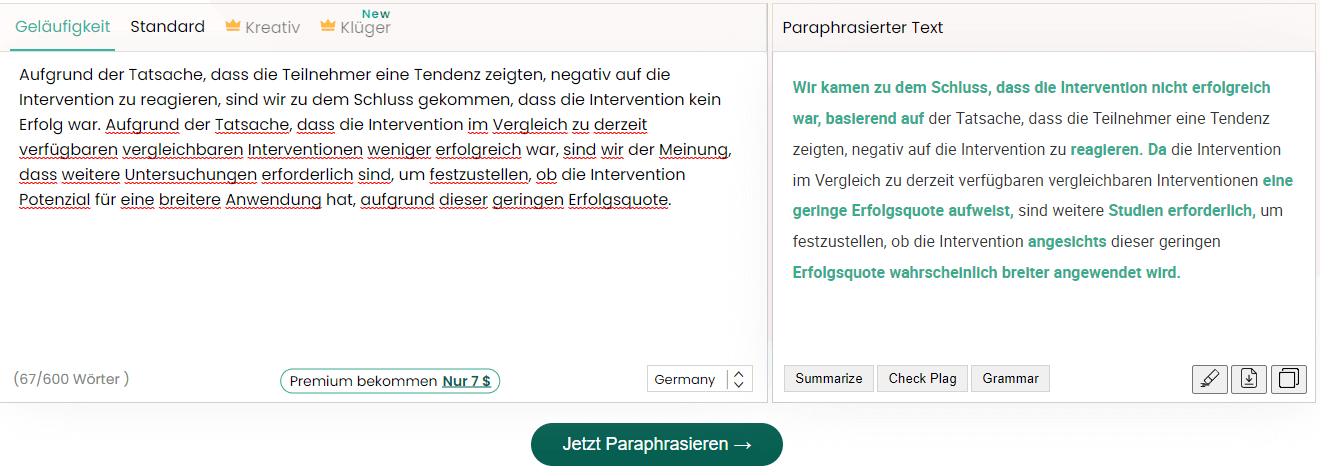Click the Grammar button
1320x472 pixels.
(x=1010, y=378)
